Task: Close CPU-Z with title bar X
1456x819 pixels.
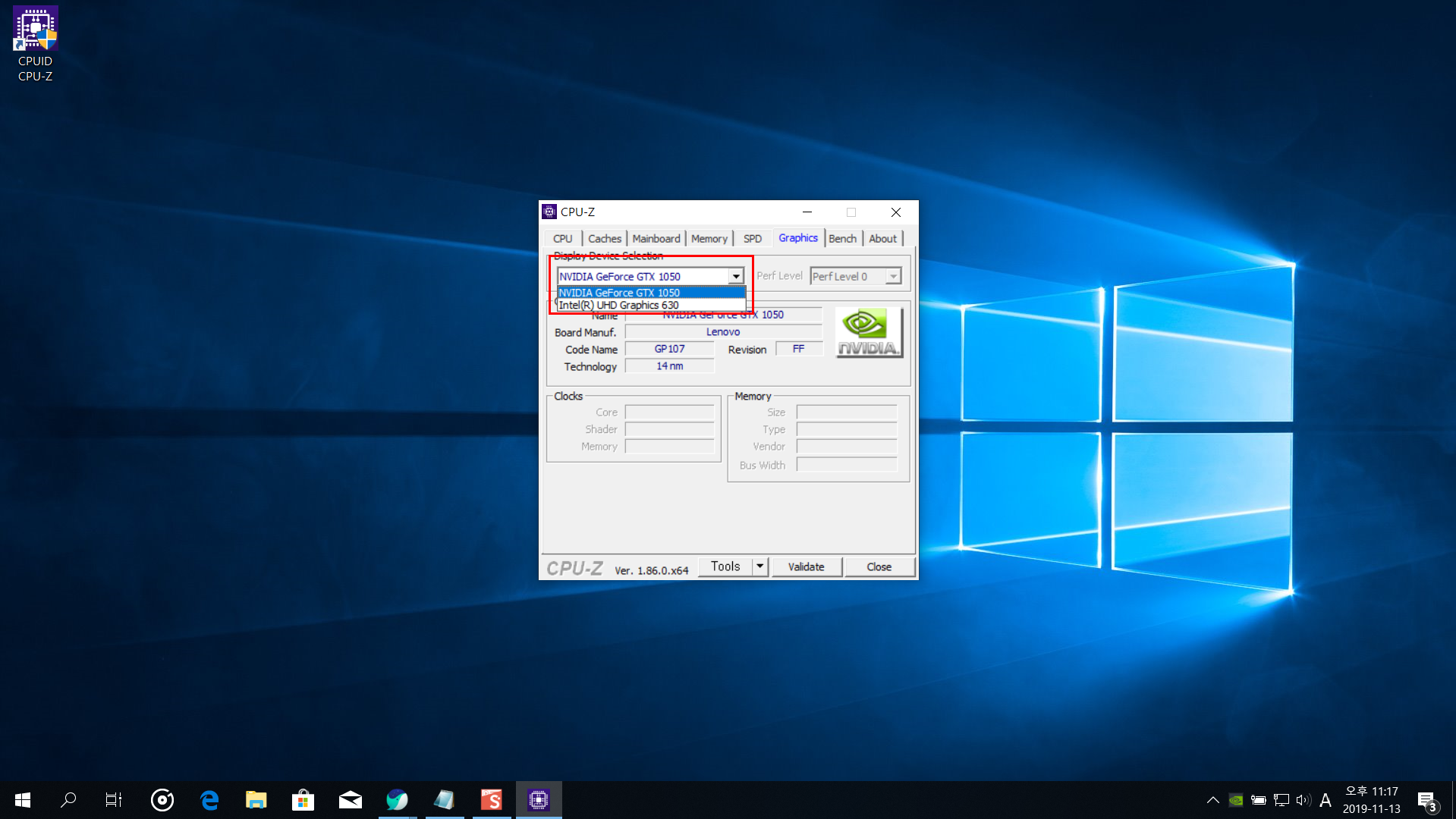Action: pyautogui.click(x=896, y=212)
